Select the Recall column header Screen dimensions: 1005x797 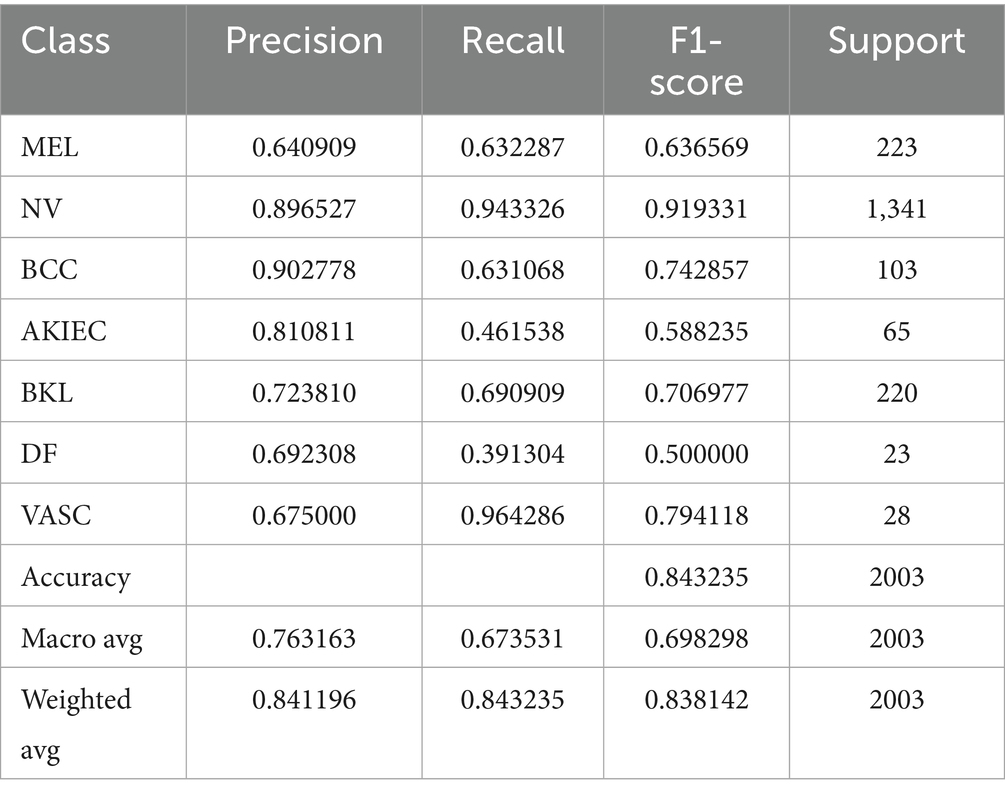(512, 41)
